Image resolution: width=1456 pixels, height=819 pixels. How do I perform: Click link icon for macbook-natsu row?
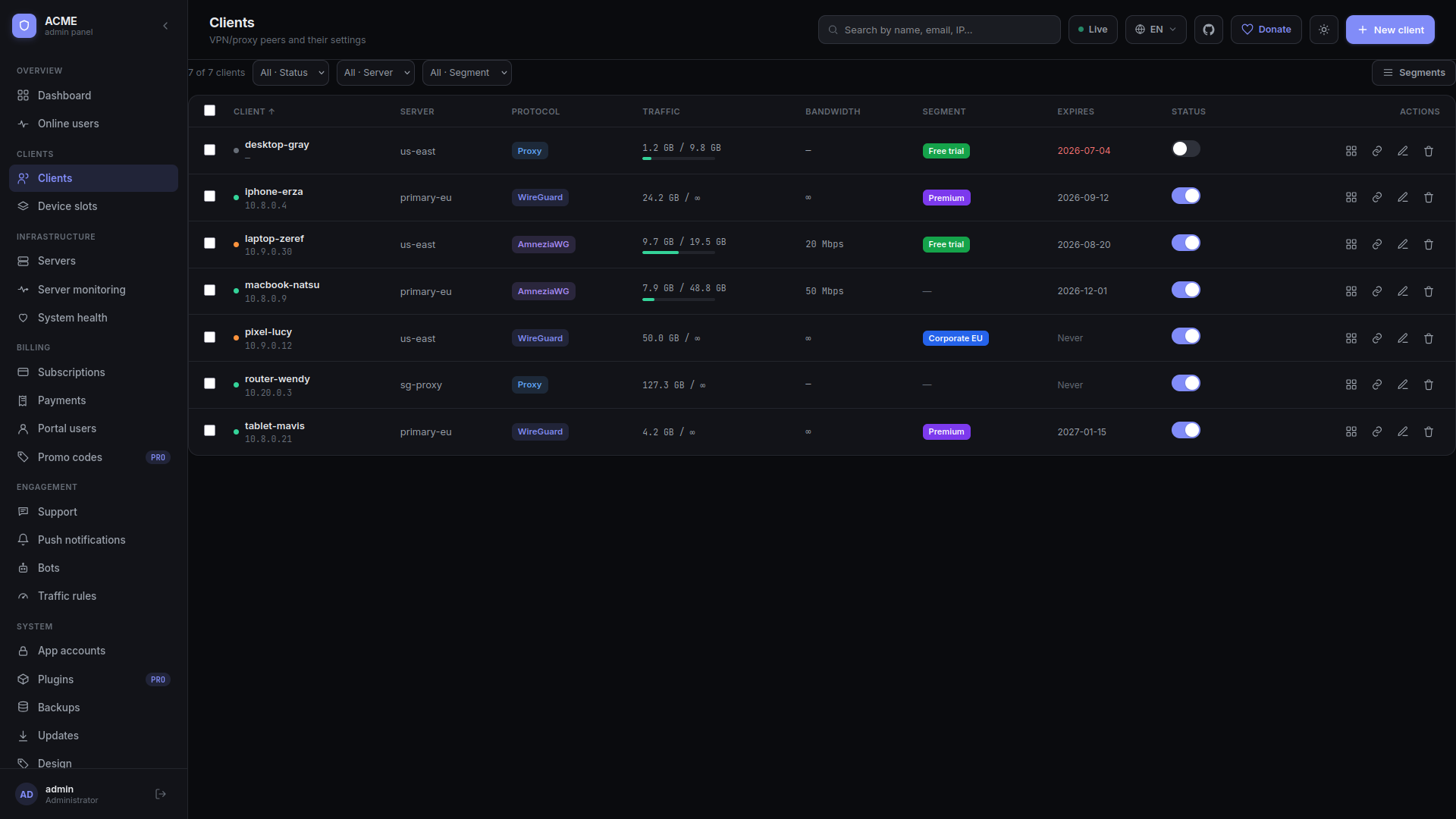pyautogui.click(x=1377, y=291)
